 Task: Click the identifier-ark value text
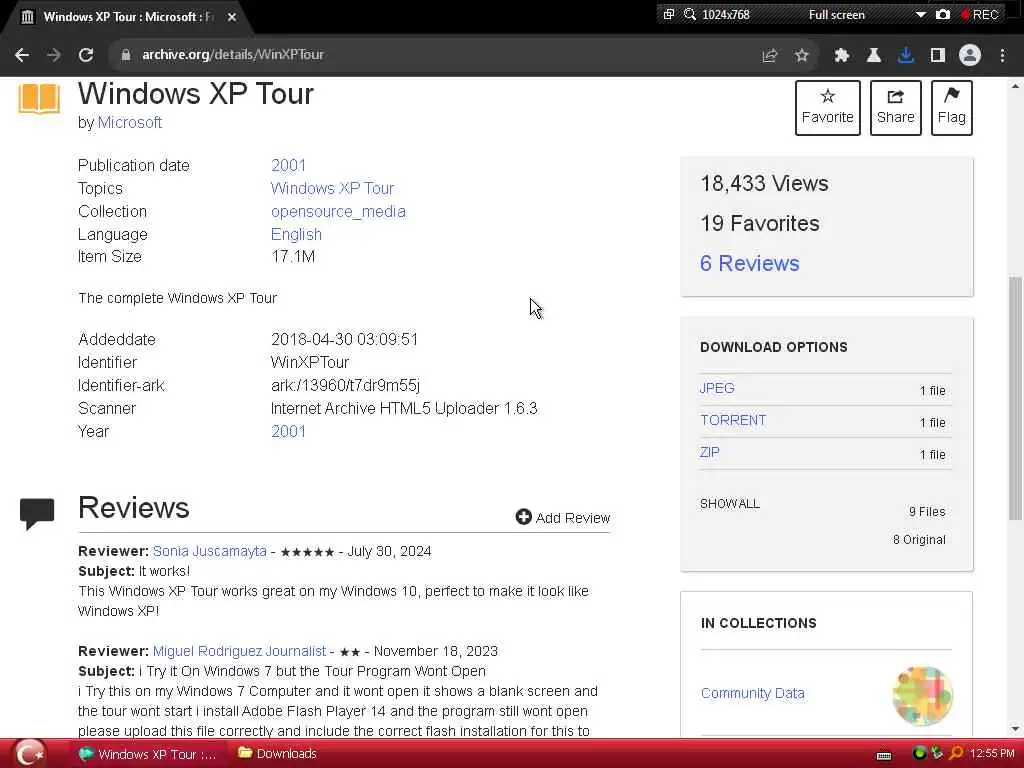345,385
